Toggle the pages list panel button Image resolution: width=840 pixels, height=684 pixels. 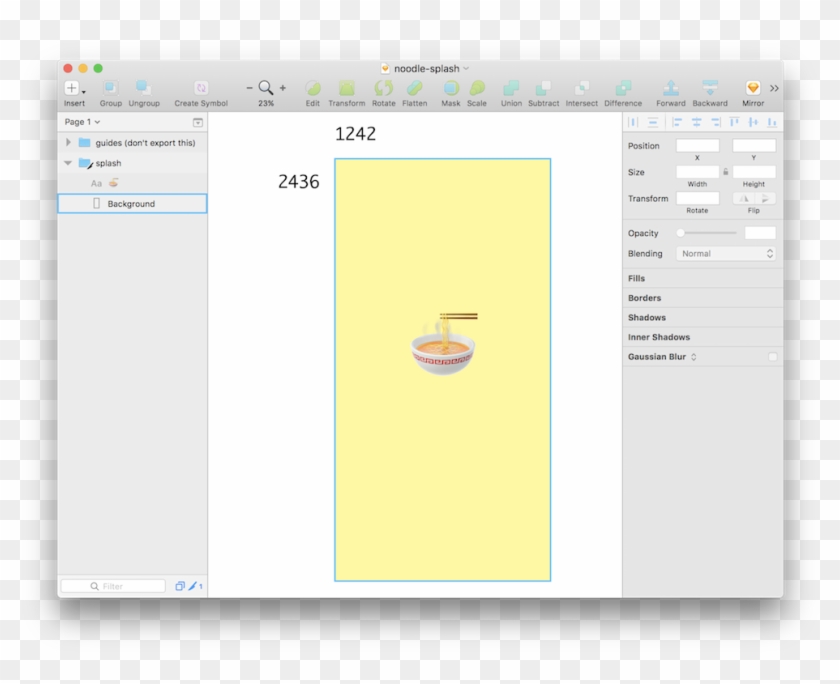(198, 123)
